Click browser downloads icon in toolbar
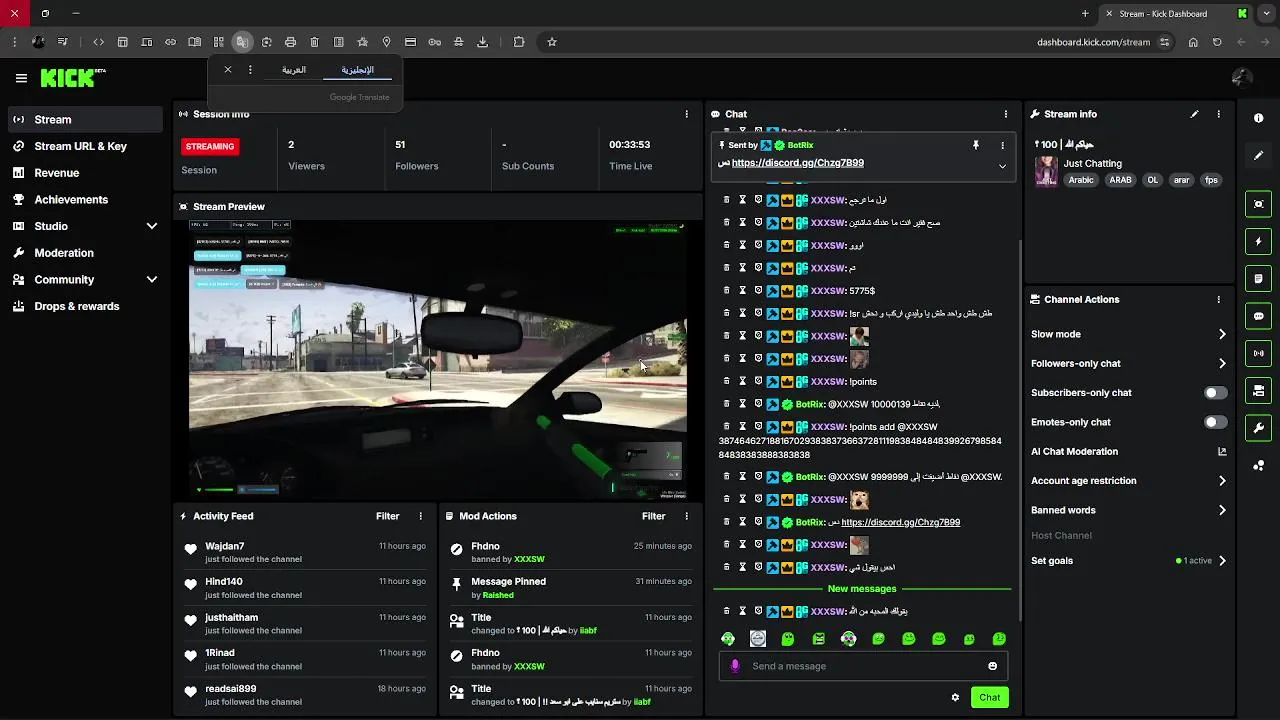The height and width of the screenshot is (720, 1280). pos(483,42)
